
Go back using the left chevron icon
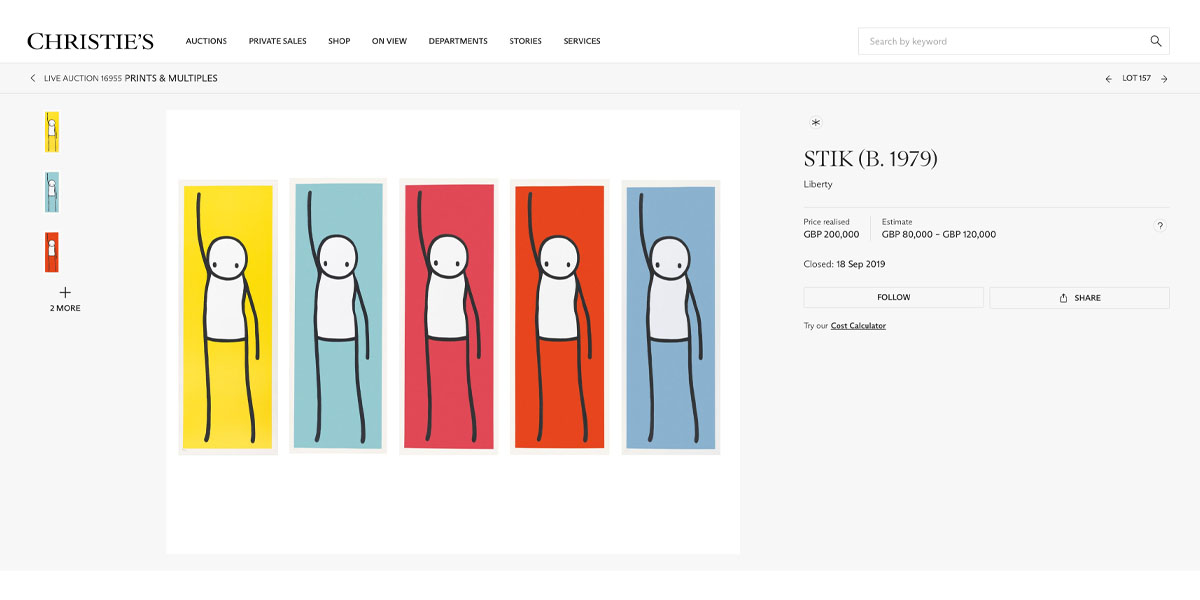33,78
